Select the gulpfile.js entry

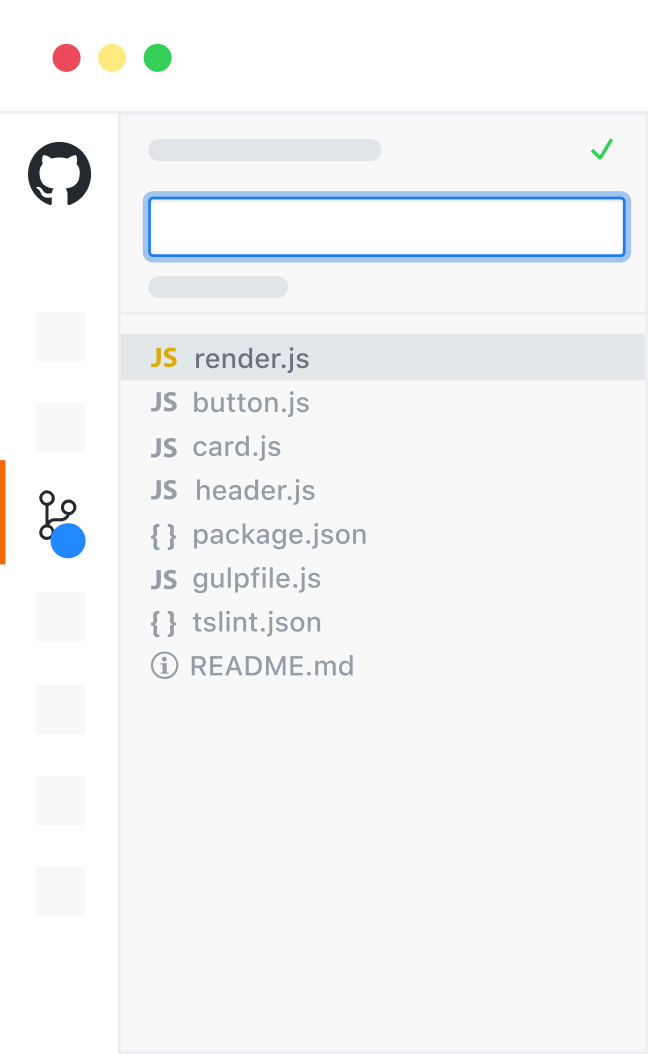coord(257,579)
